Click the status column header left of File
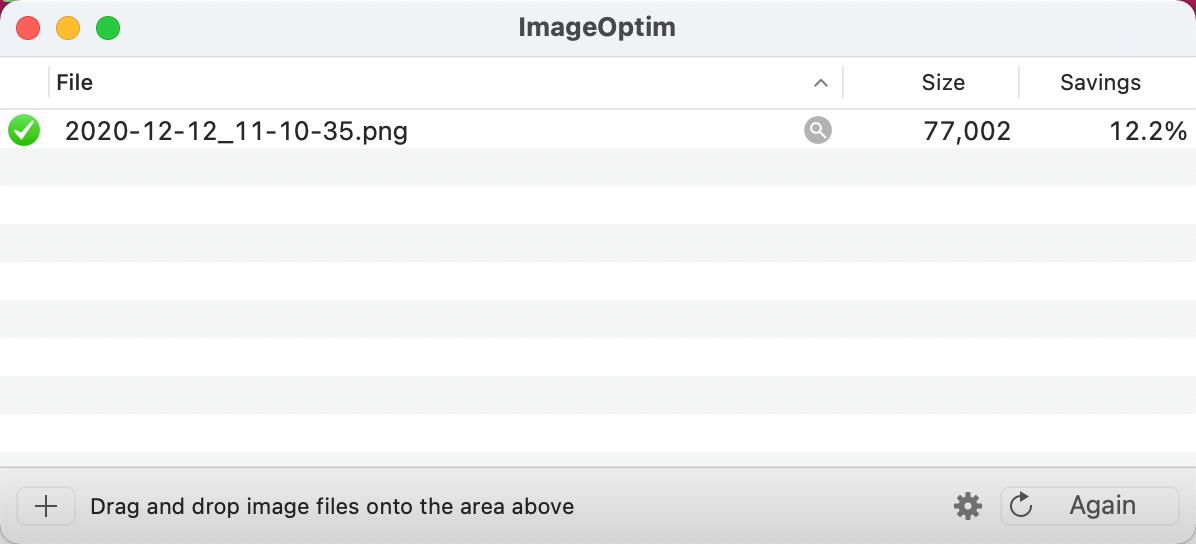1196x544 pixels. pos(24,82)
